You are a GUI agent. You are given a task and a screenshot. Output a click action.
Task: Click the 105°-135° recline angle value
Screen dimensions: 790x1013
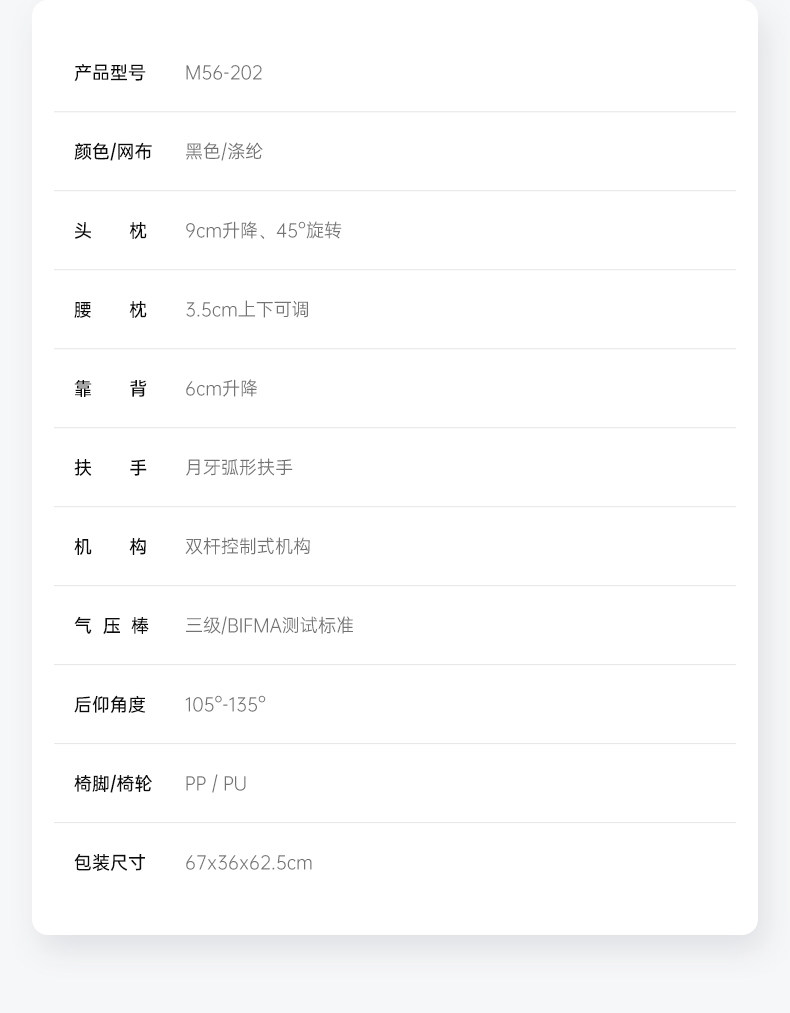[225, 705]
